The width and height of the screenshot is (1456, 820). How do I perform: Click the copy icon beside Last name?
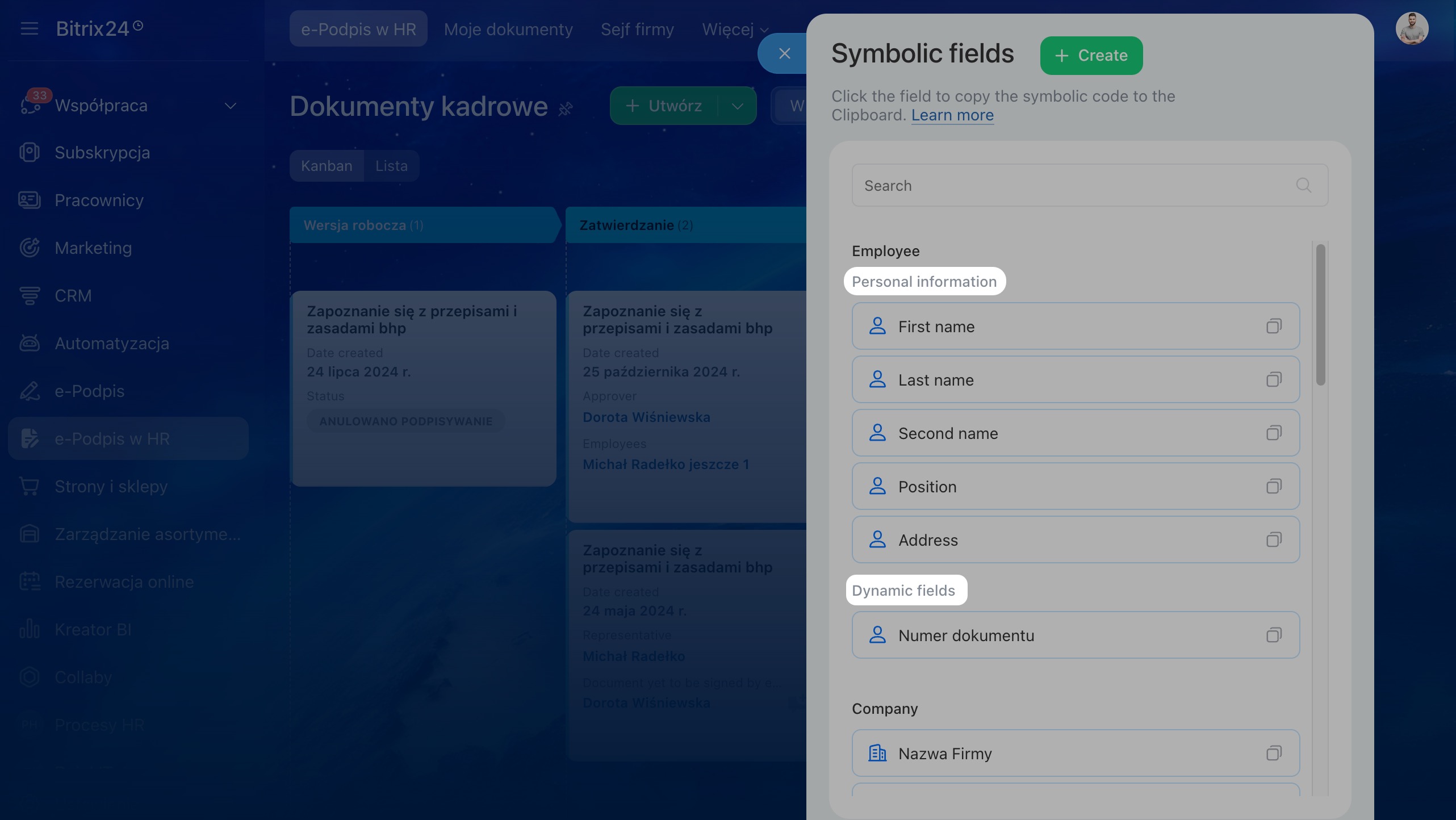pyautogui.click(x=1274, y=379)
